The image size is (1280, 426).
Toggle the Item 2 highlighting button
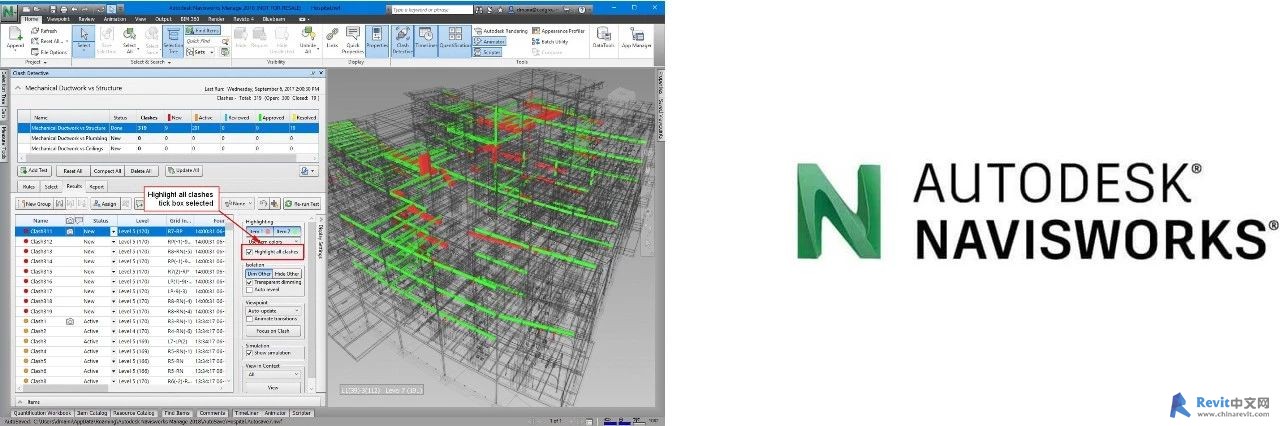pos(287,231)
